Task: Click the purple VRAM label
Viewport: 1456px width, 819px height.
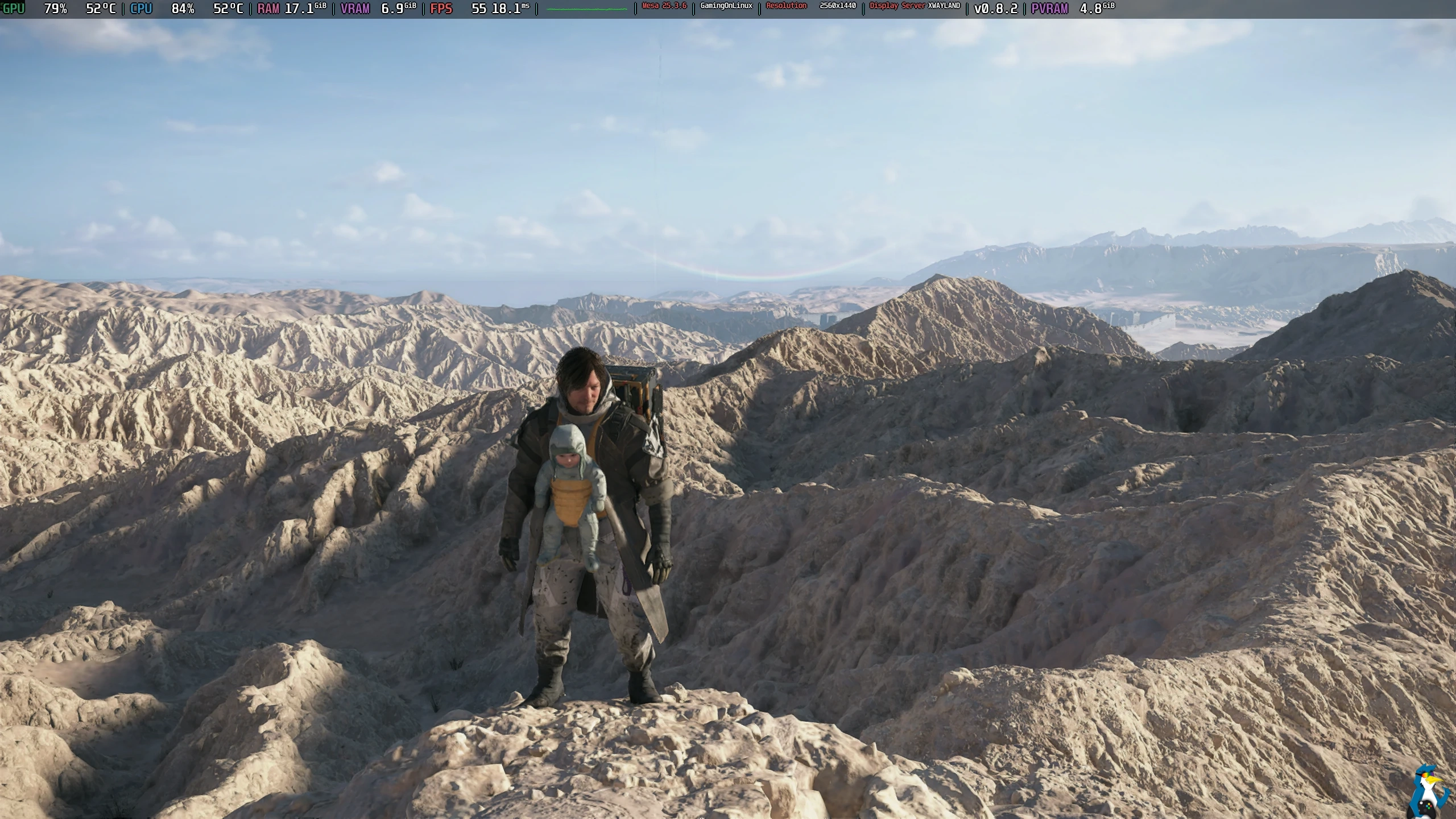Action: tap(355, 9)
